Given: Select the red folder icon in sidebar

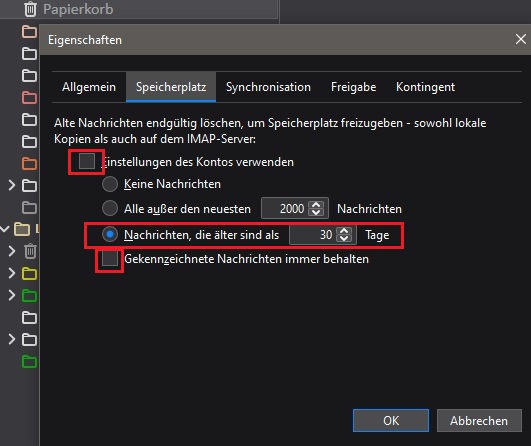Looking at the screenshot, I should click(x=29, y=98).
